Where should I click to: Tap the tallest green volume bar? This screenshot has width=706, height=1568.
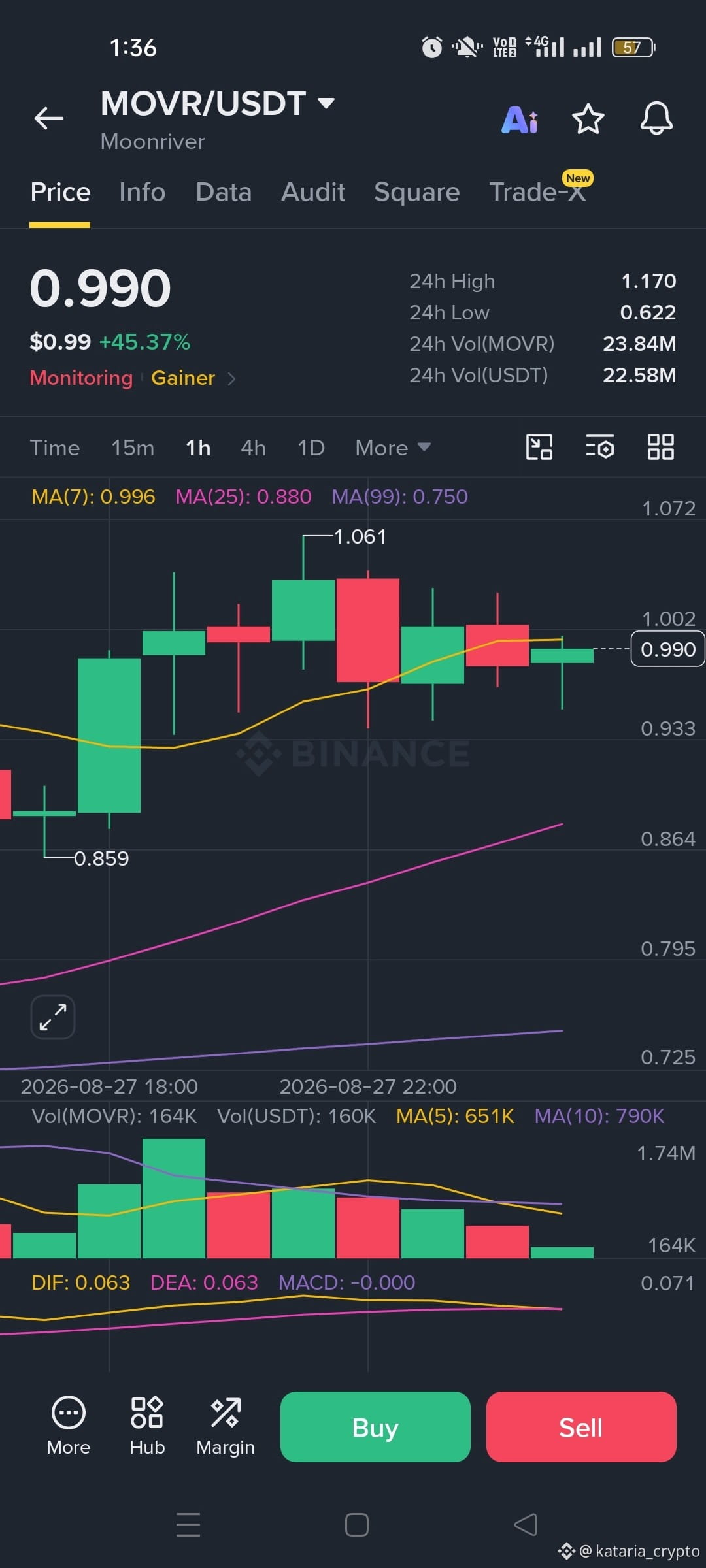point(174,1198)
